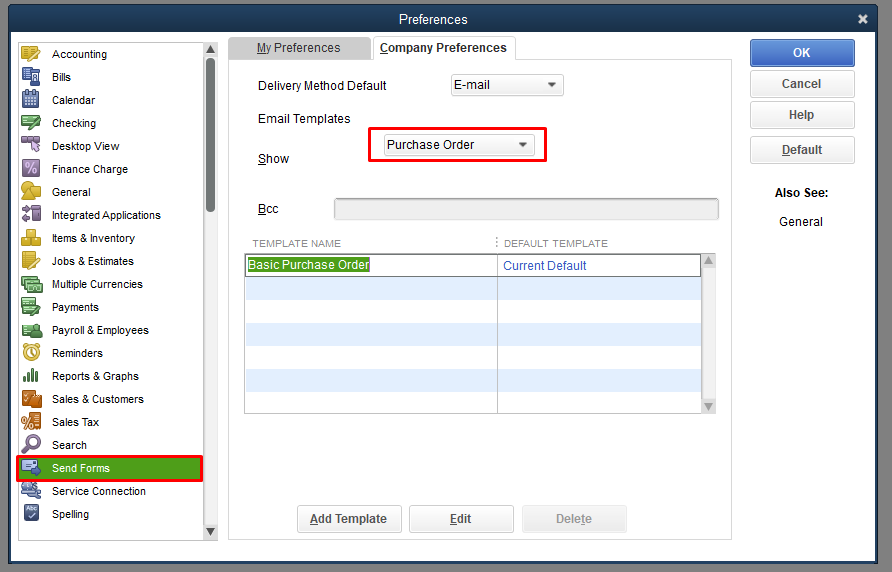Click the Reminders clock icon

click(31, 352)
